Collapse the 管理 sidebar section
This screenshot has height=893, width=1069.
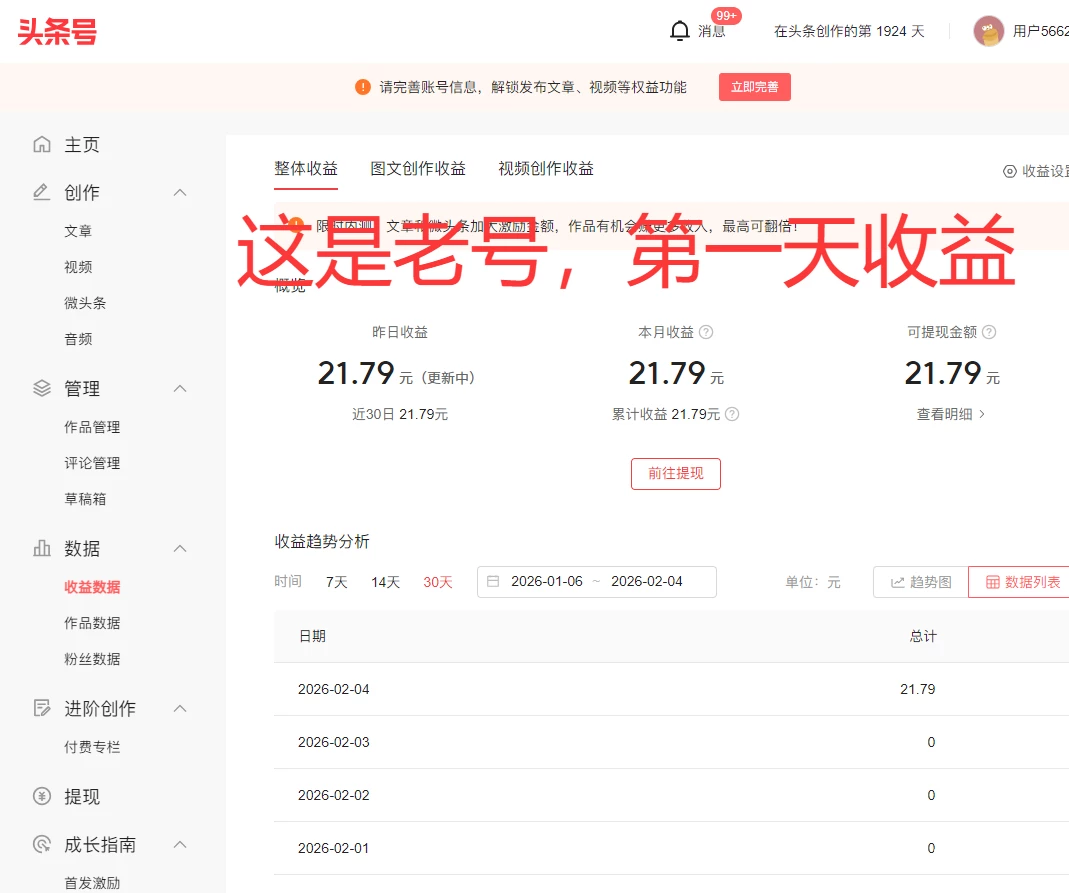(x=180, y=389)
